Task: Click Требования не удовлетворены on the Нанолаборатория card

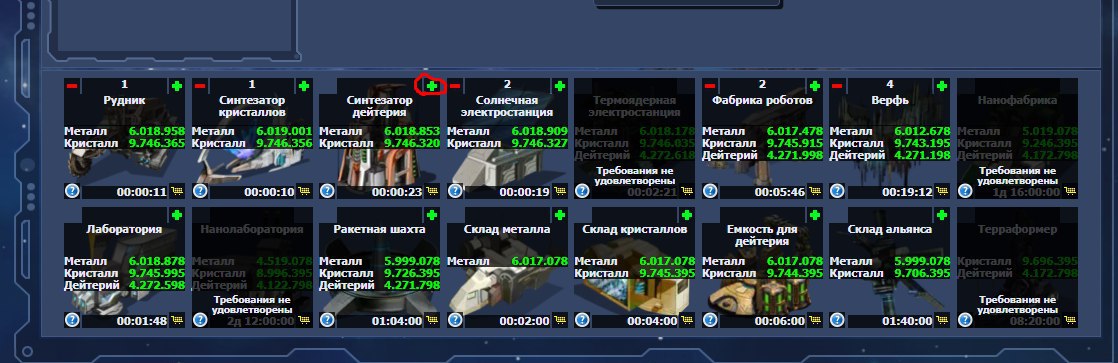Action: click(x=252, y=305)
